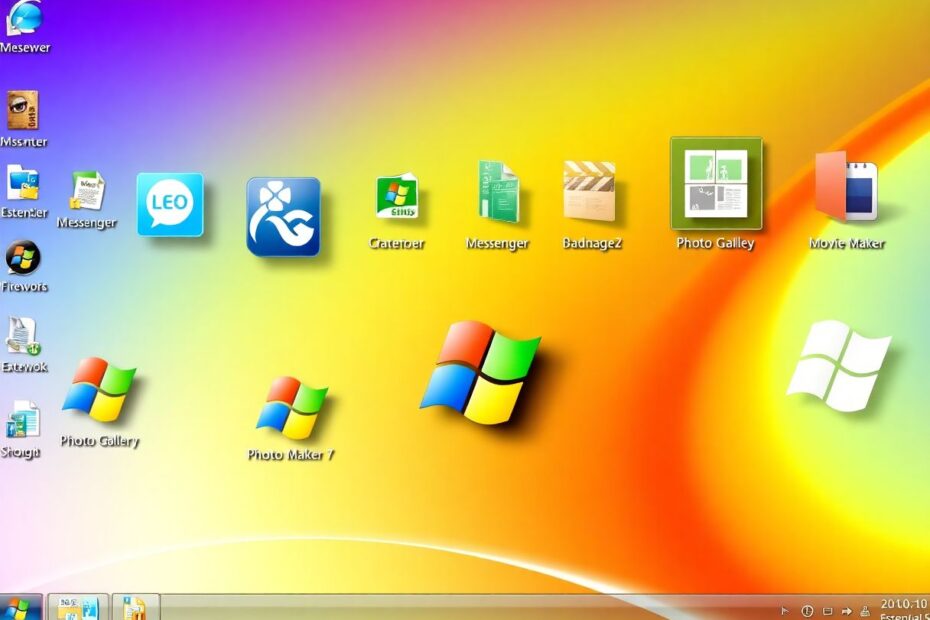
Task: Open the Start menu
Action: pyautogui.click(x=20, y=607)
